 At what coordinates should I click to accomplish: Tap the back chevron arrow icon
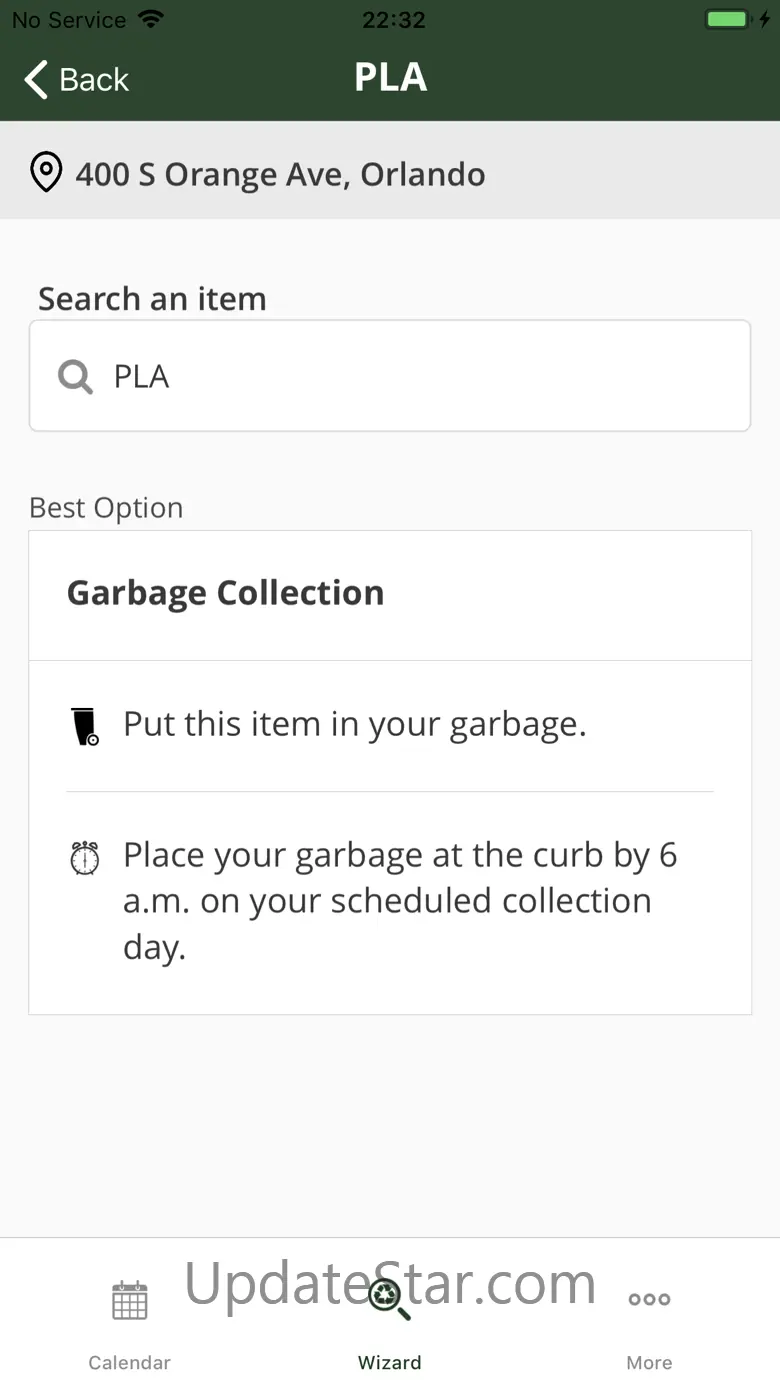[36, 80]
